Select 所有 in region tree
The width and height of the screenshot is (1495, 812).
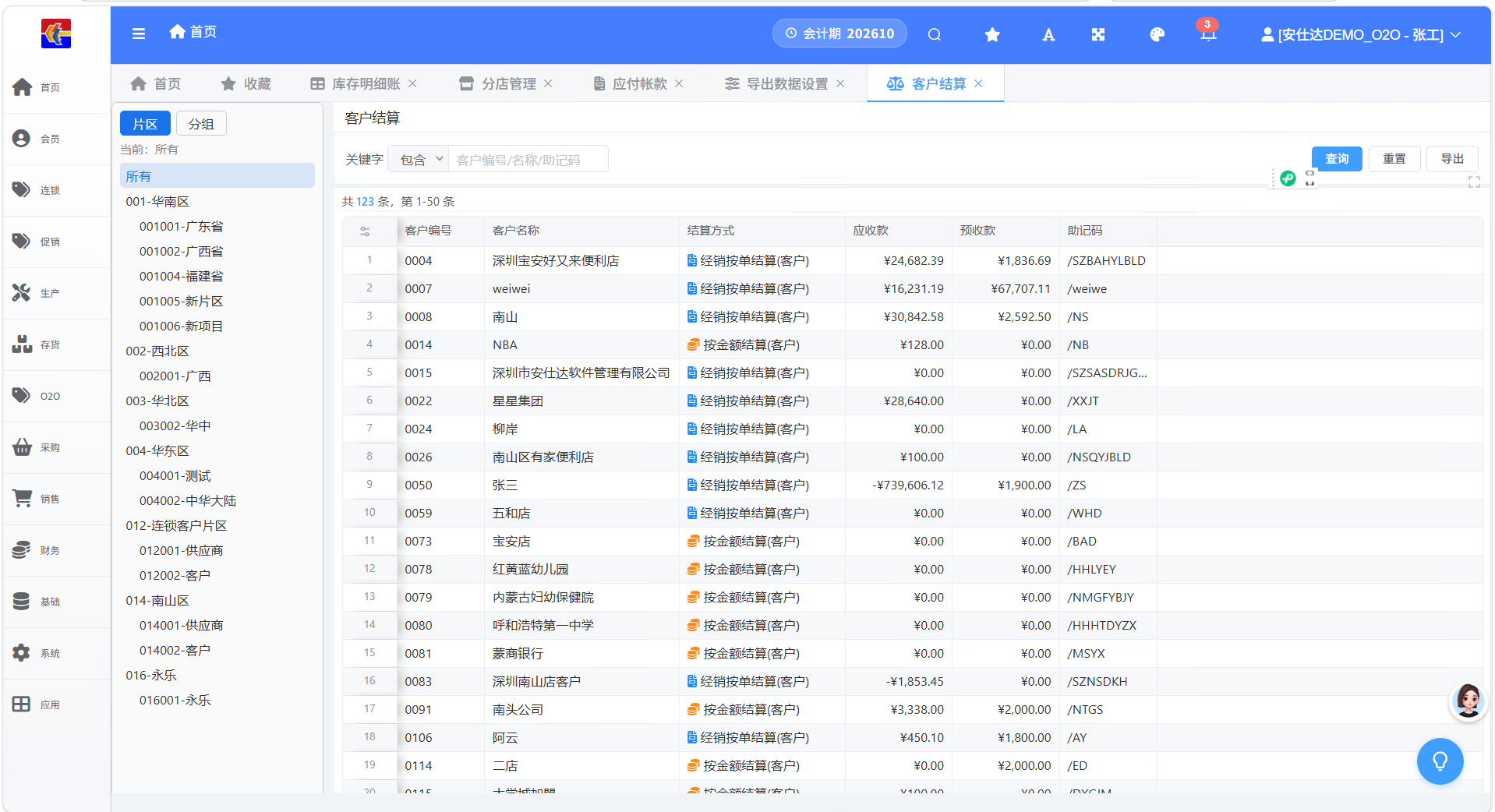pos(217,176)
